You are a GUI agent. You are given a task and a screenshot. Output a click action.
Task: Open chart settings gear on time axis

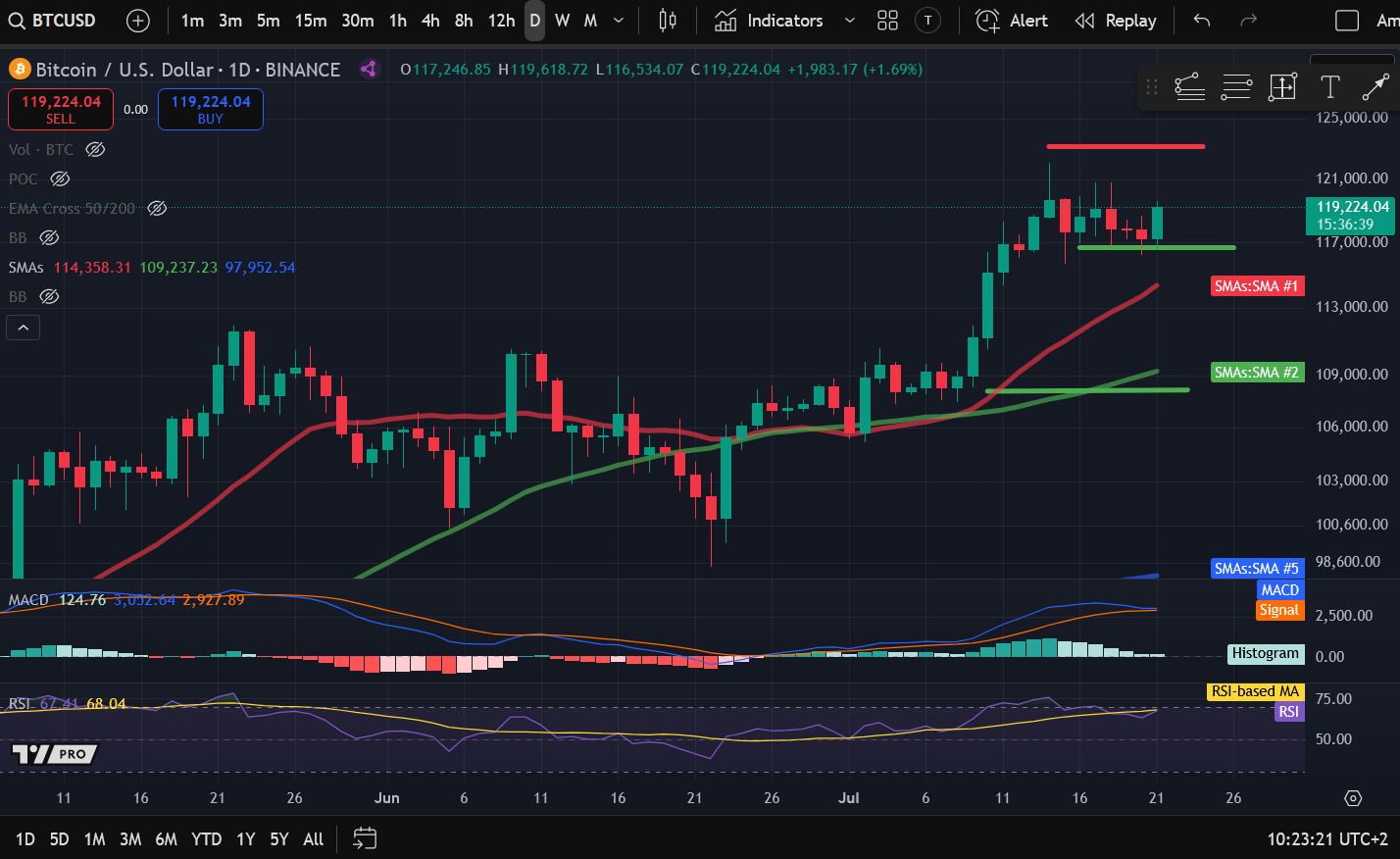(1353, 798)
